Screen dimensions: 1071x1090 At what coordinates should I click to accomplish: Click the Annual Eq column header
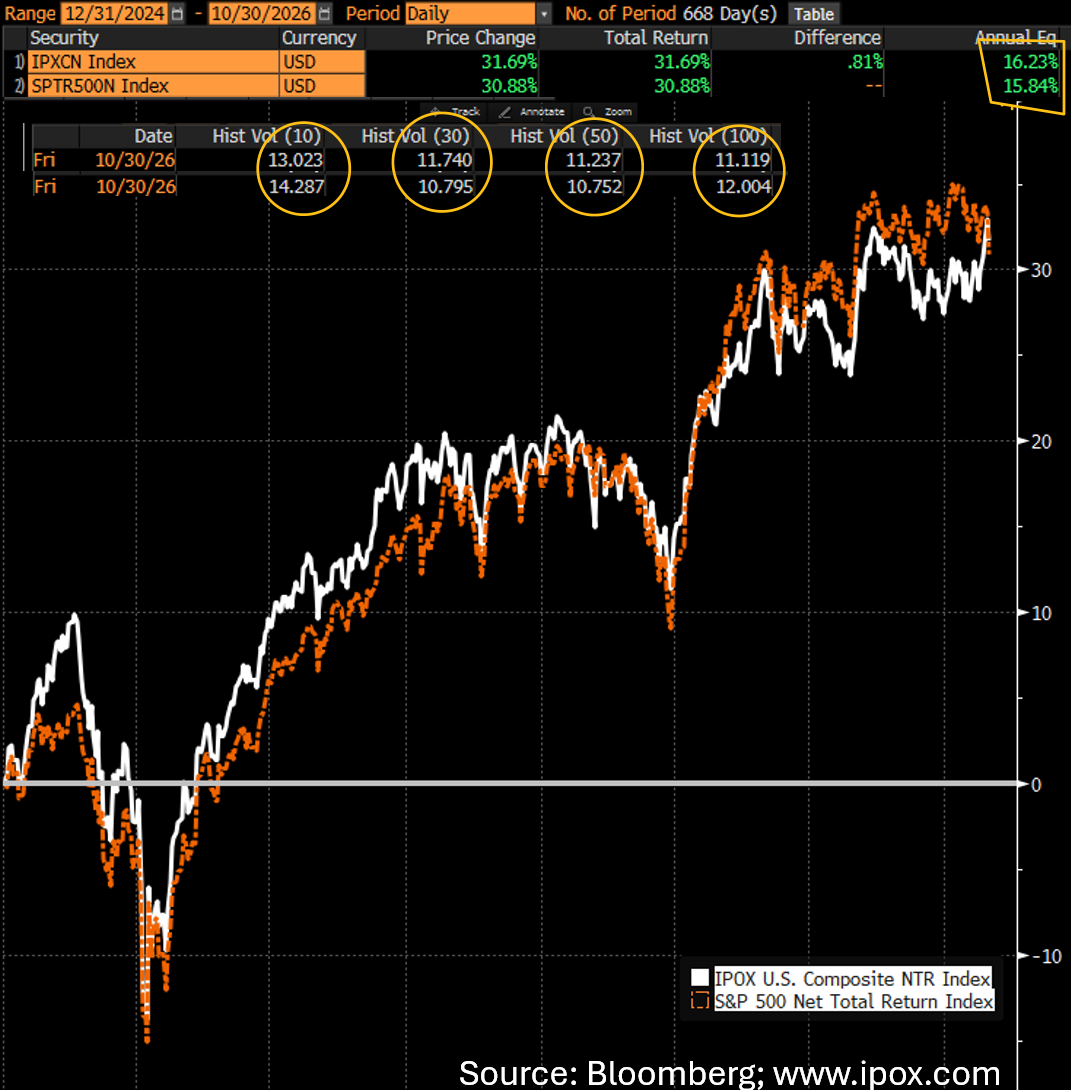[1015, 38]
